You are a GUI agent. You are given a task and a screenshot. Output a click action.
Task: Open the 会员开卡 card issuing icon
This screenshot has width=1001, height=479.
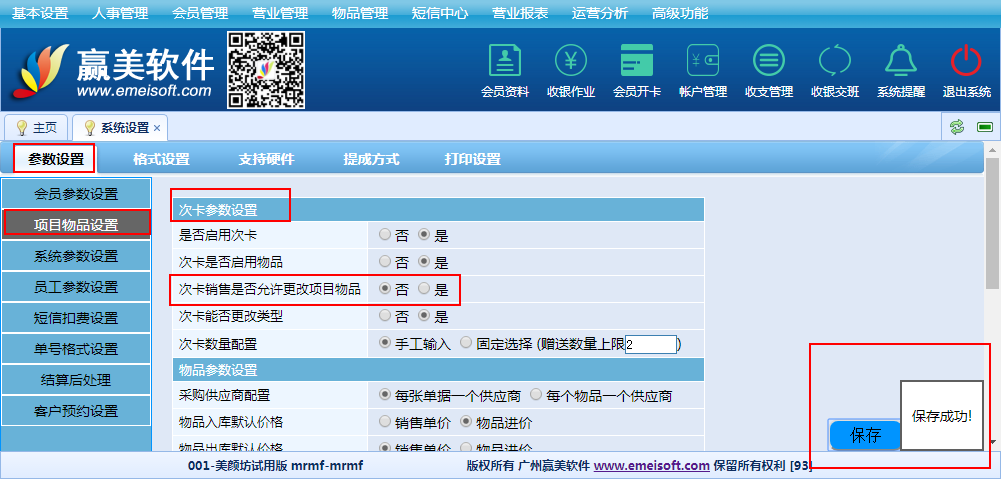[637, 62]
